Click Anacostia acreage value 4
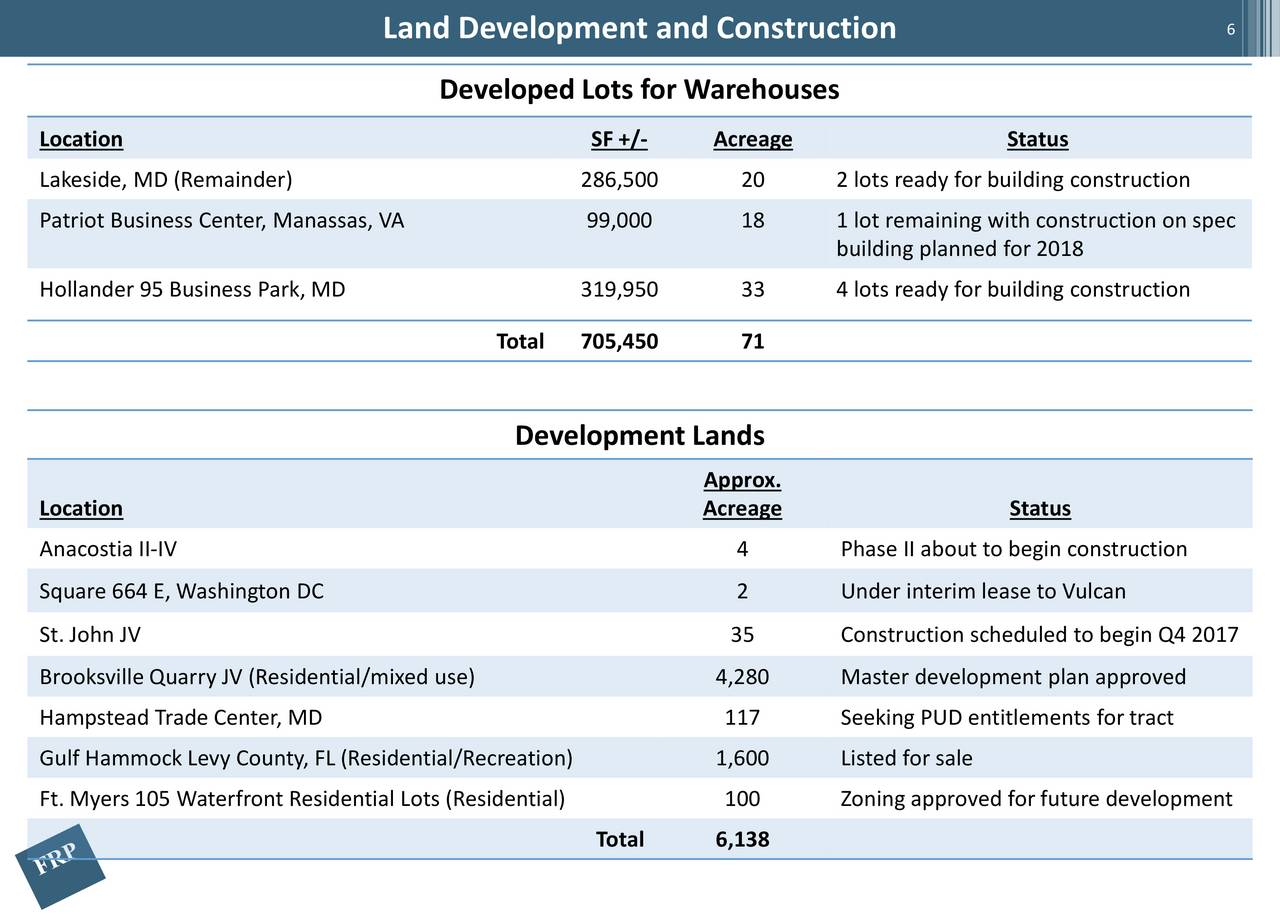 point(742,550)
